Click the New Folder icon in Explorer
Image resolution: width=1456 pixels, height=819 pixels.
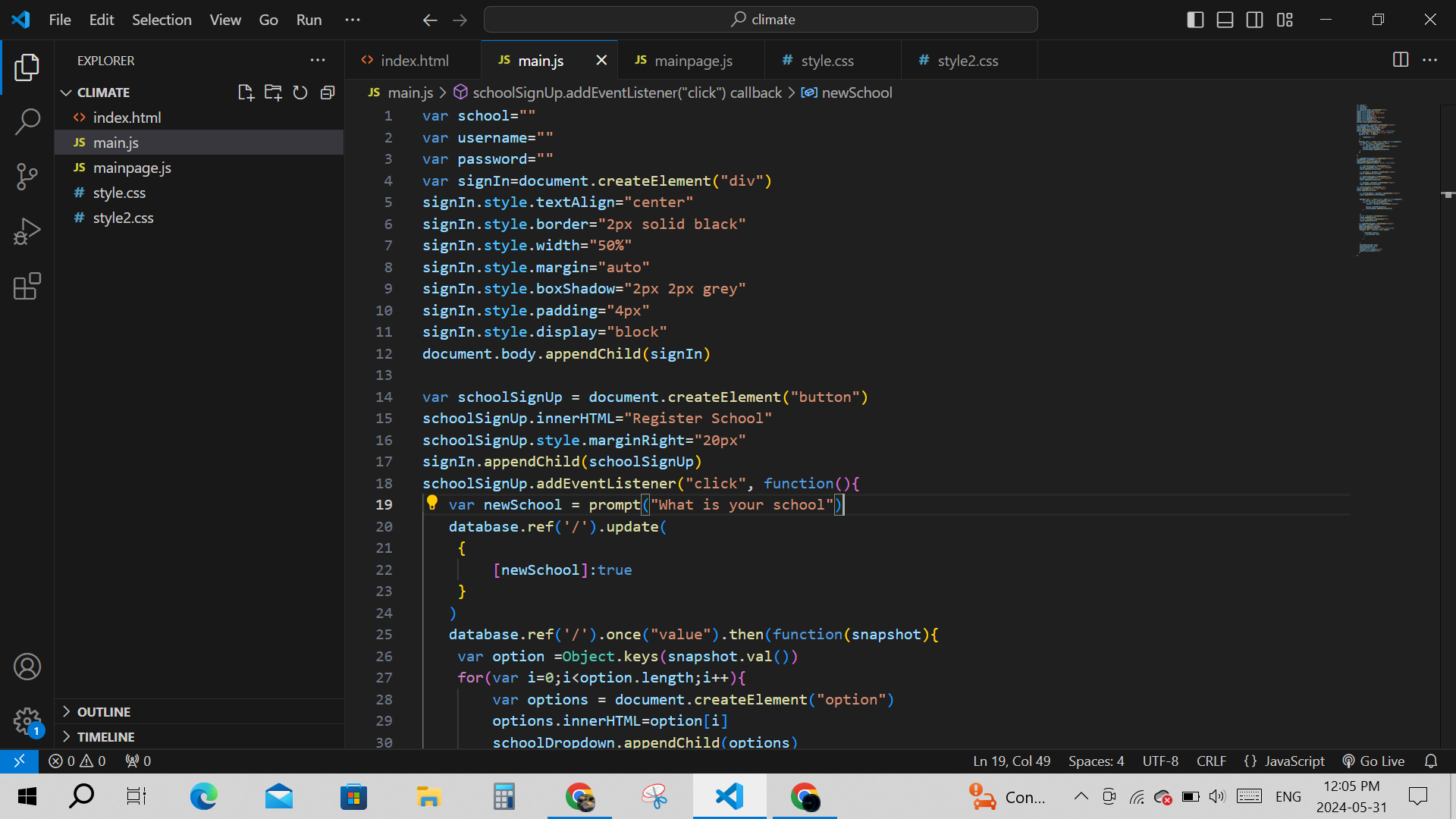273,93
